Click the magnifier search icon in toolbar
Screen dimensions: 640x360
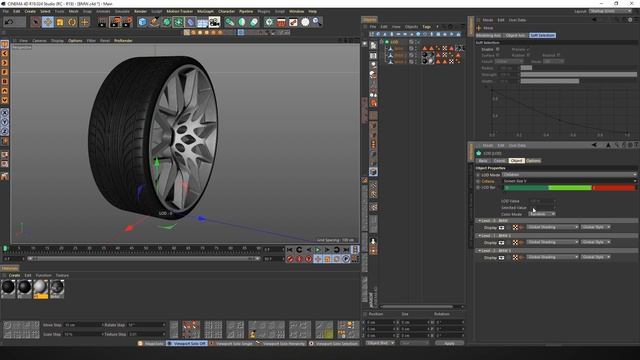[317, 22]
